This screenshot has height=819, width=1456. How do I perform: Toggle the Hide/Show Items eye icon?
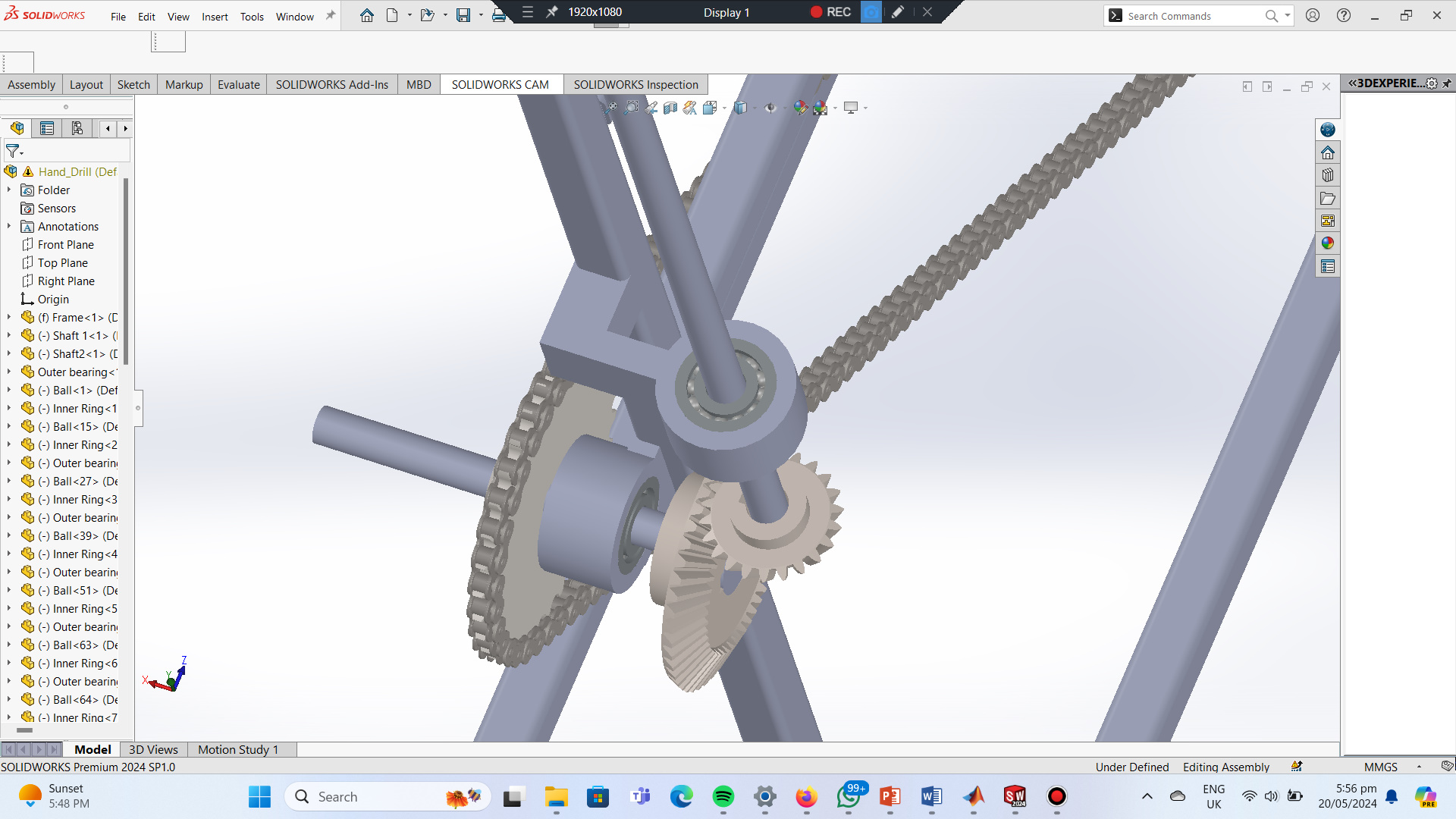tap(770, 108)
